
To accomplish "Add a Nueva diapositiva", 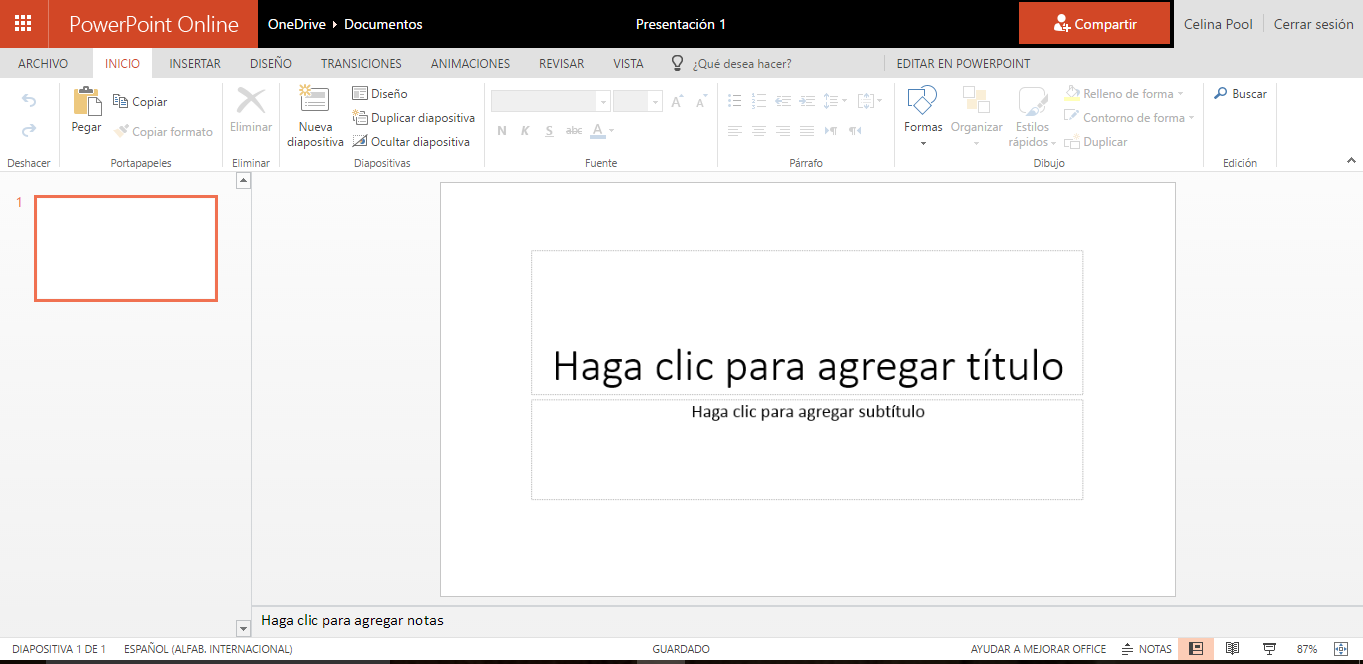I will point(315,117).
